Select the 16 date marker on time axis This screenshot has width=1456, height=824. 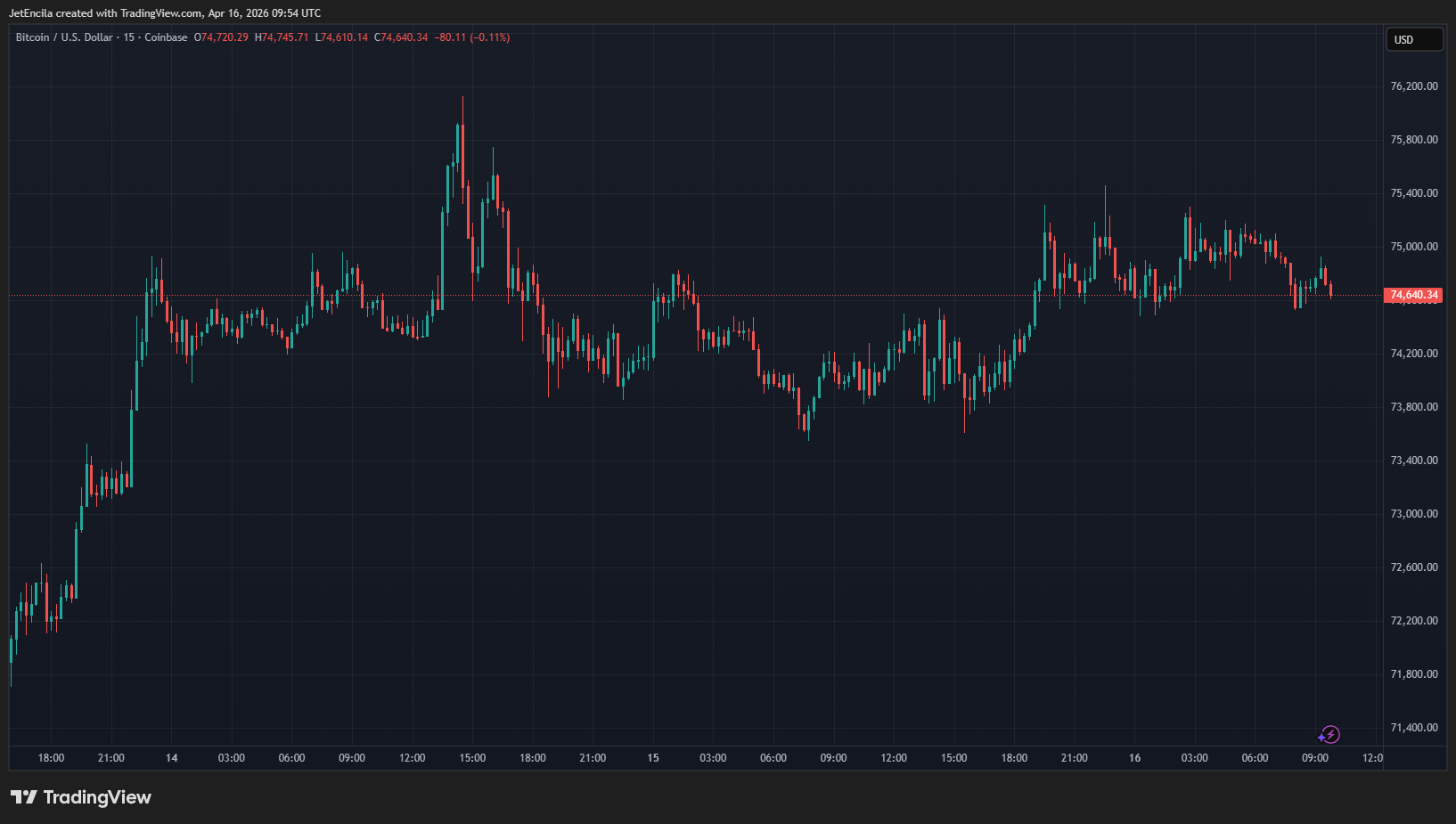tap(1134, 758)
